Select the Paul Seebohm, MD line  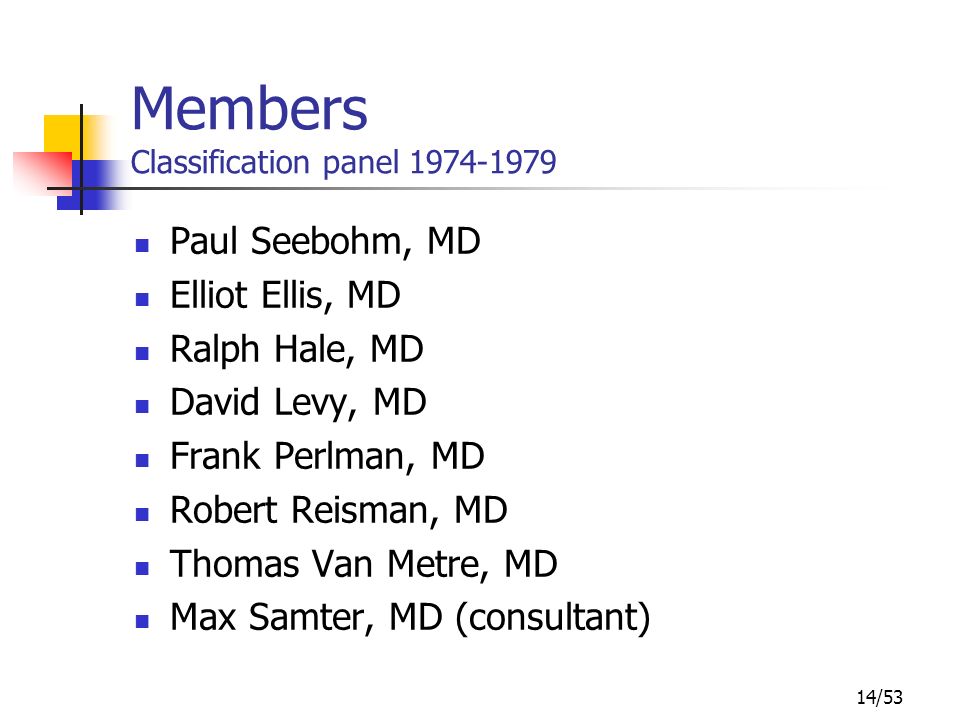[x=325, y=241]
